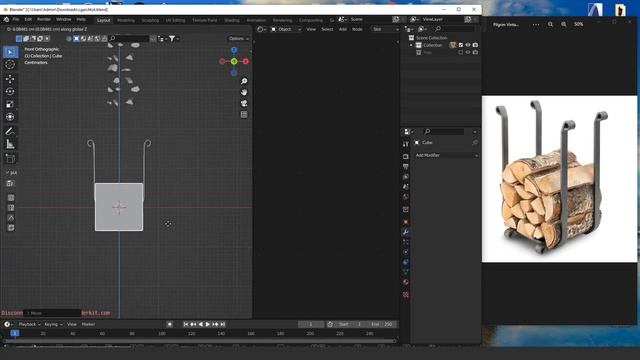This screenshot has width=640, height=360.
Task: Toggle camera view in the viewport
Action: pyautogui.click(x=244, y=103)
